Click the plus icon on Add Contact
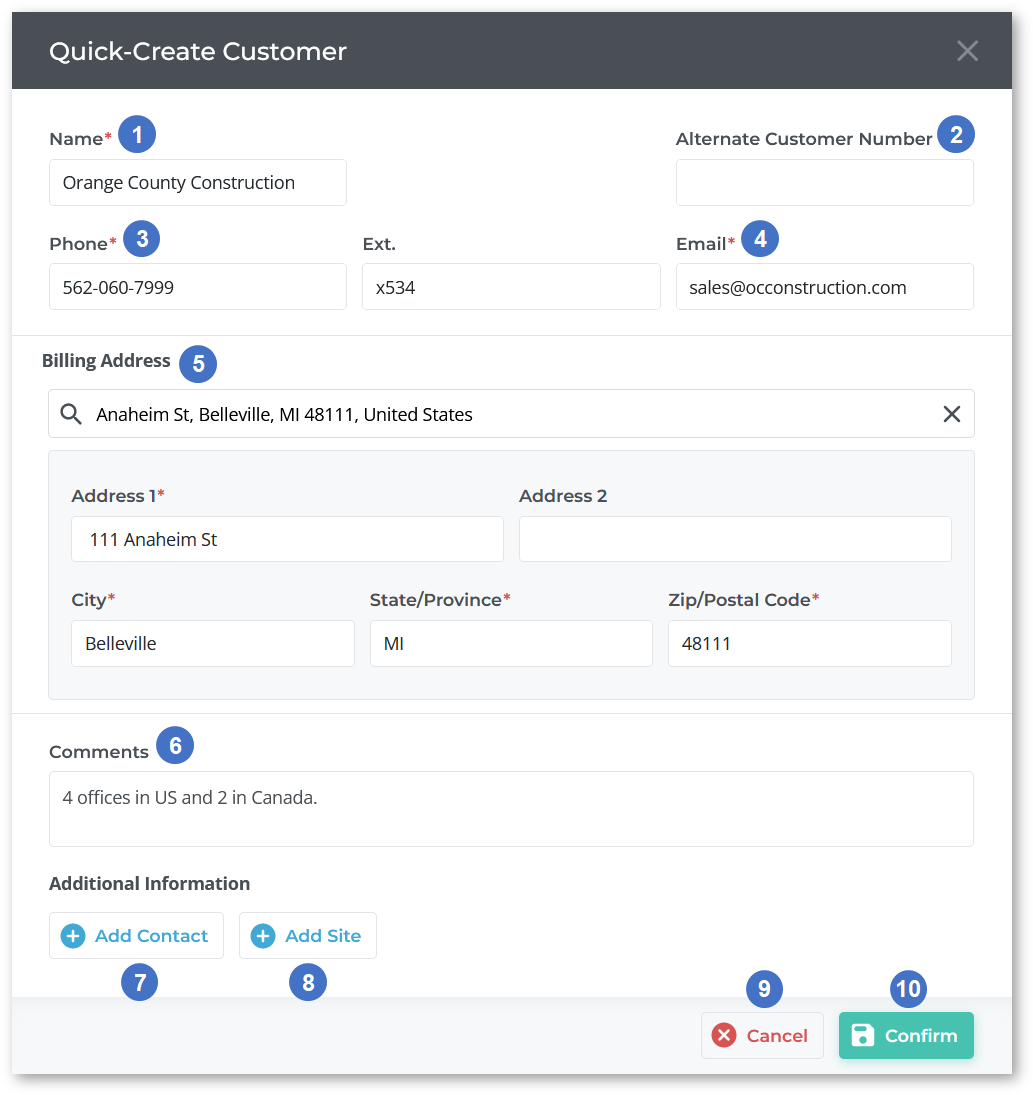Viewport: 1033px width, 1095px height. point(72,935)
